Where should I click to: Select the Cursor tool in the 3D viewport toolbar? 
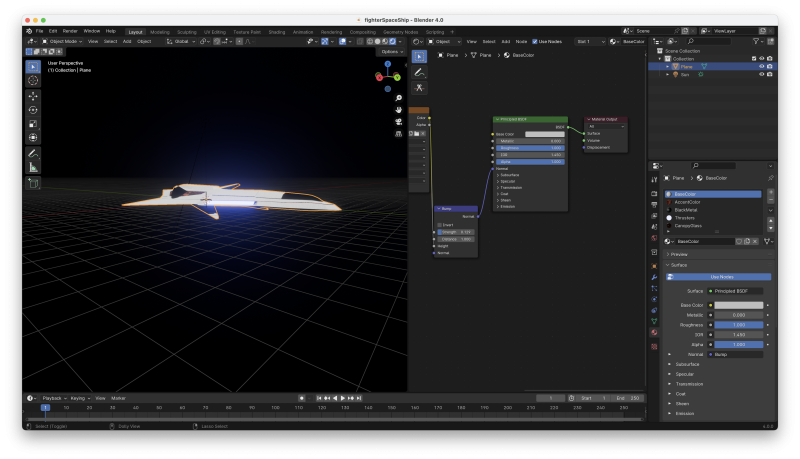pyautogui.click(x=33, y=80)
